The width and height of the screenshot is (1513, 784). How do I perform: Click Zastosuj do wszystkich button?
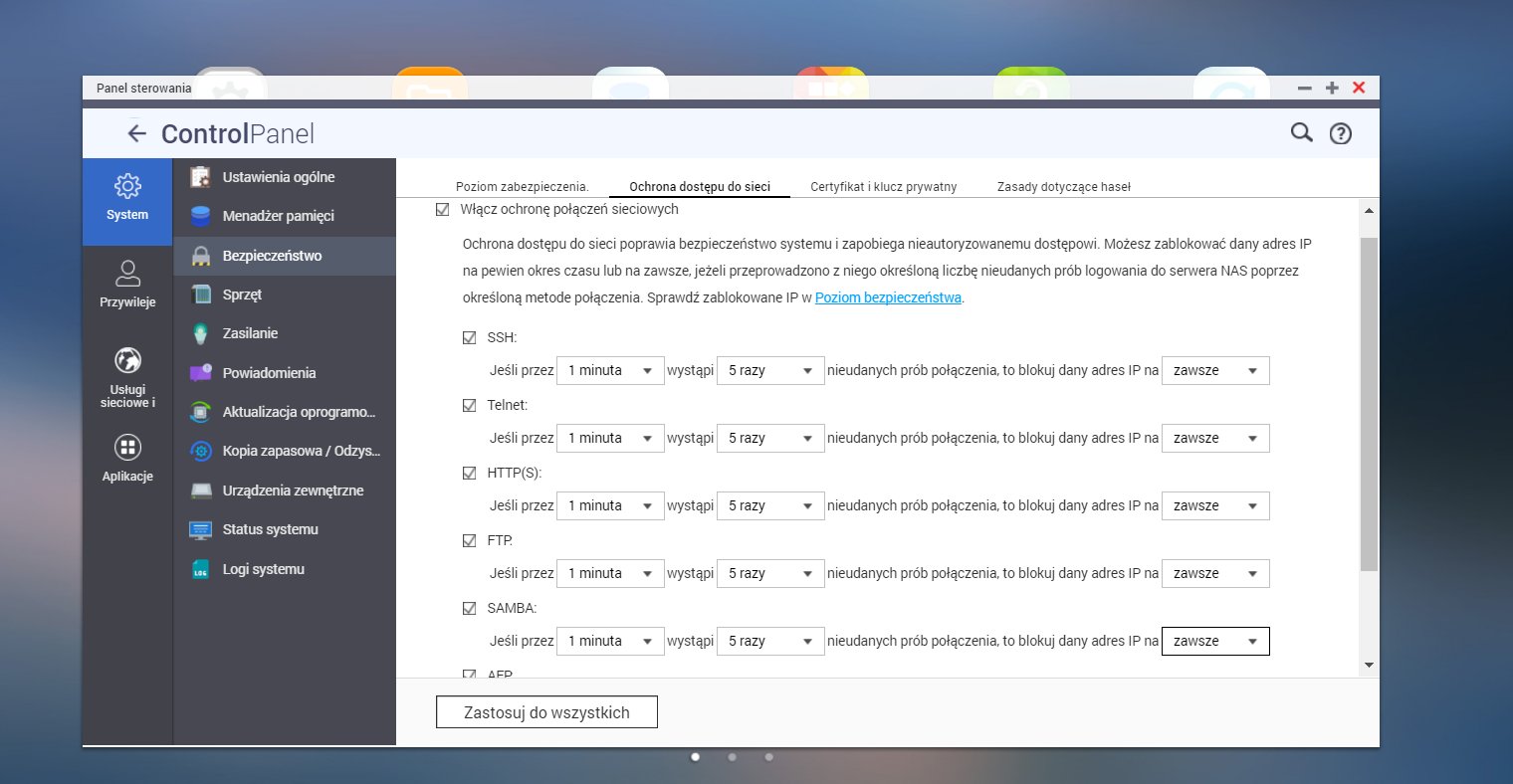coord(546,712)
